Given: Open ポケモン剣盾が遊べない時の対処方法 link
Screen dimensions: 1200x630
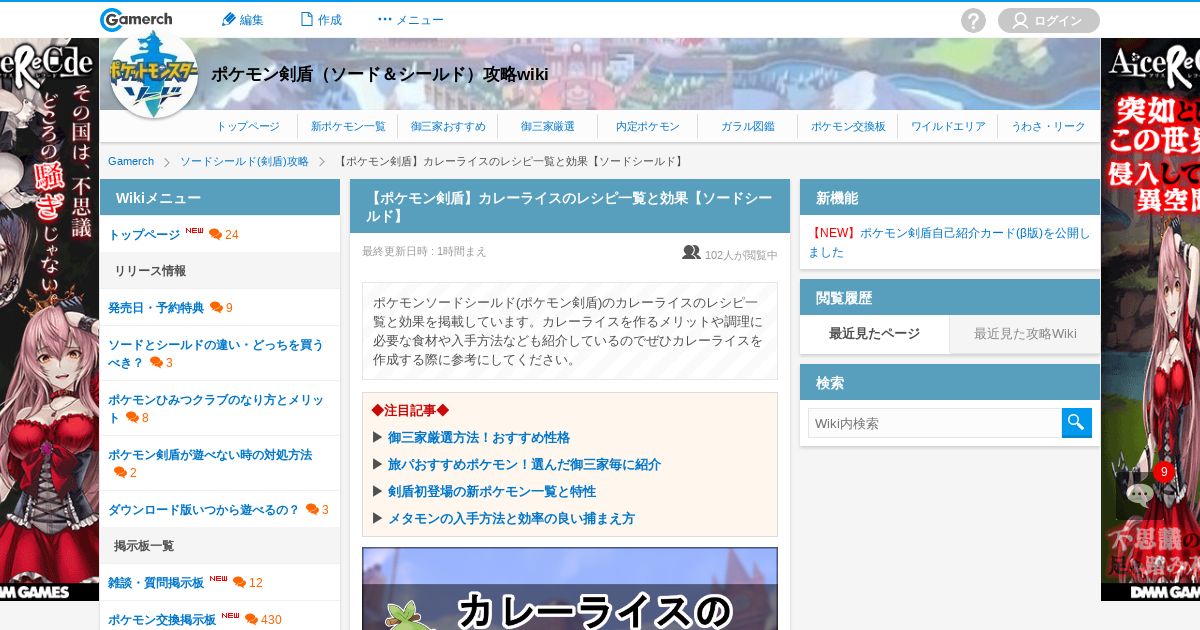Looking at the screenshot, I should [x=210, y=455].
